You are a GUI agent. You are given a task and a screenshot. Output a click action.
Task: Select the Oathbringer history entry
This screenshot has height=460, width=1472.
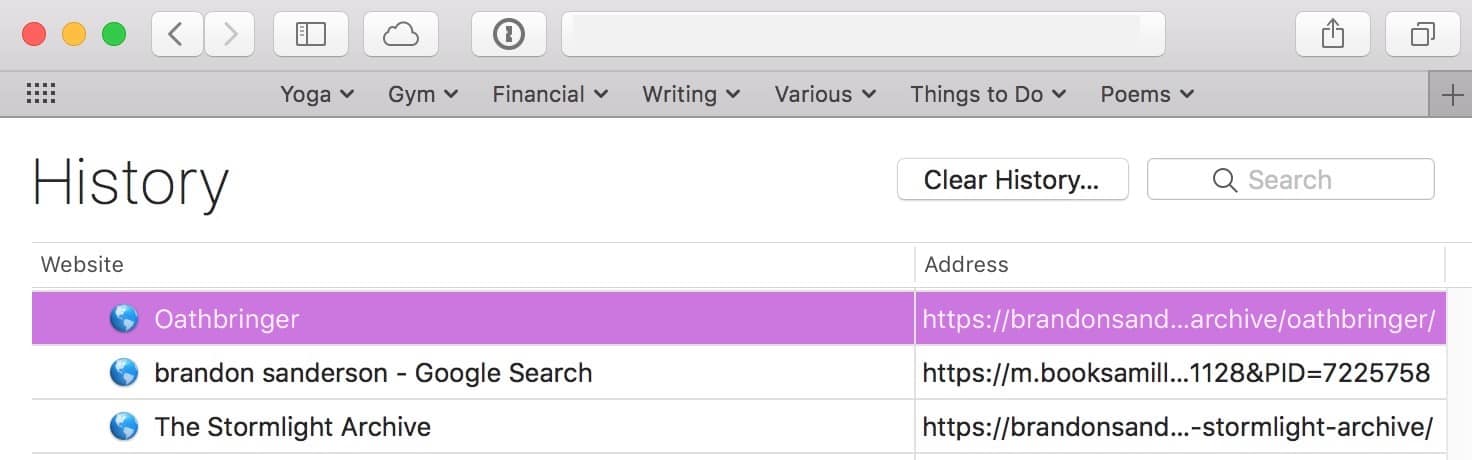coord(739,319)
